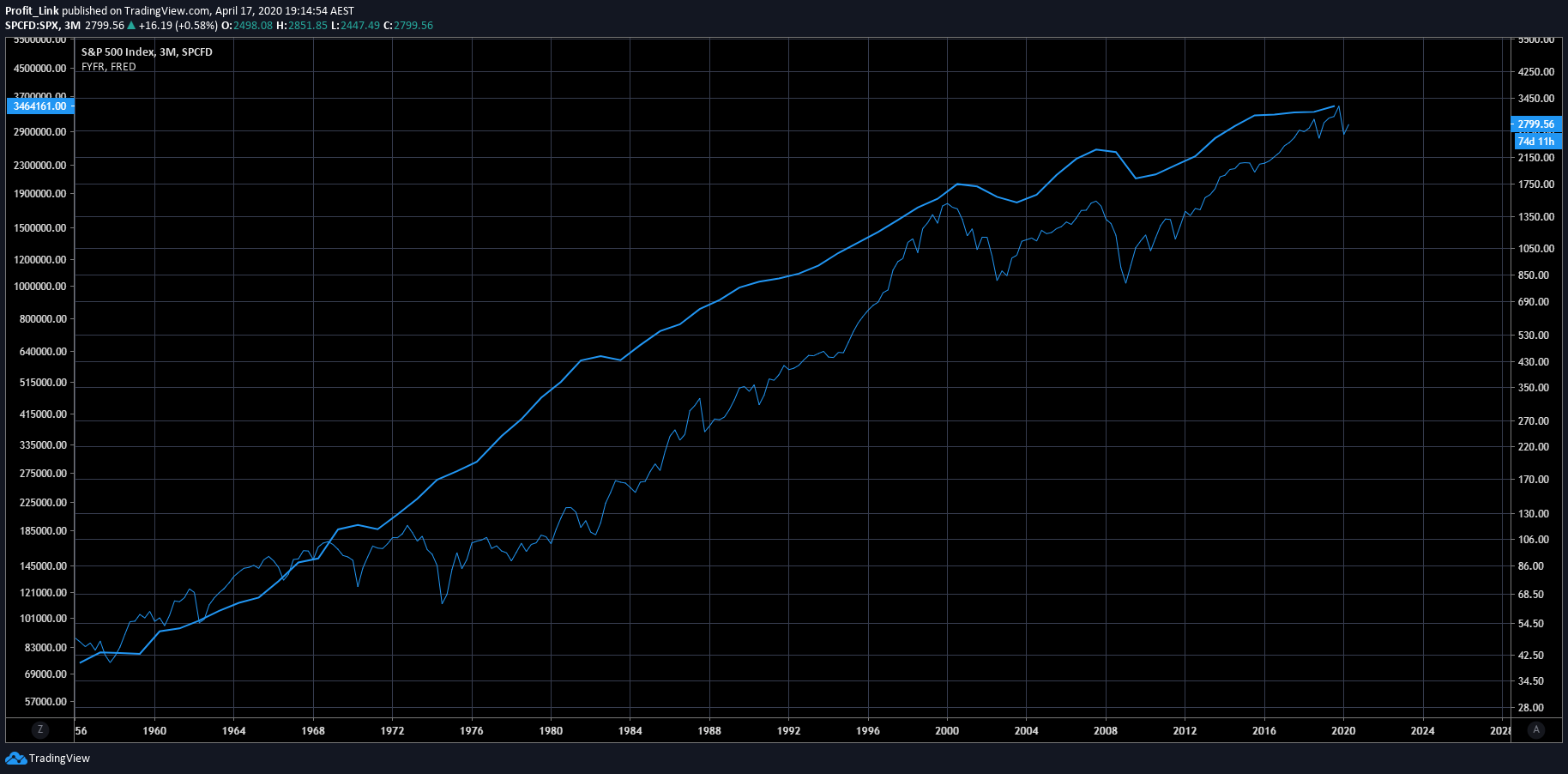The width and height of the screenshot is (1568, 774).
Task: Click the 530.00 right scale value
Action: pyautogui.click(x=1534, y=336)
